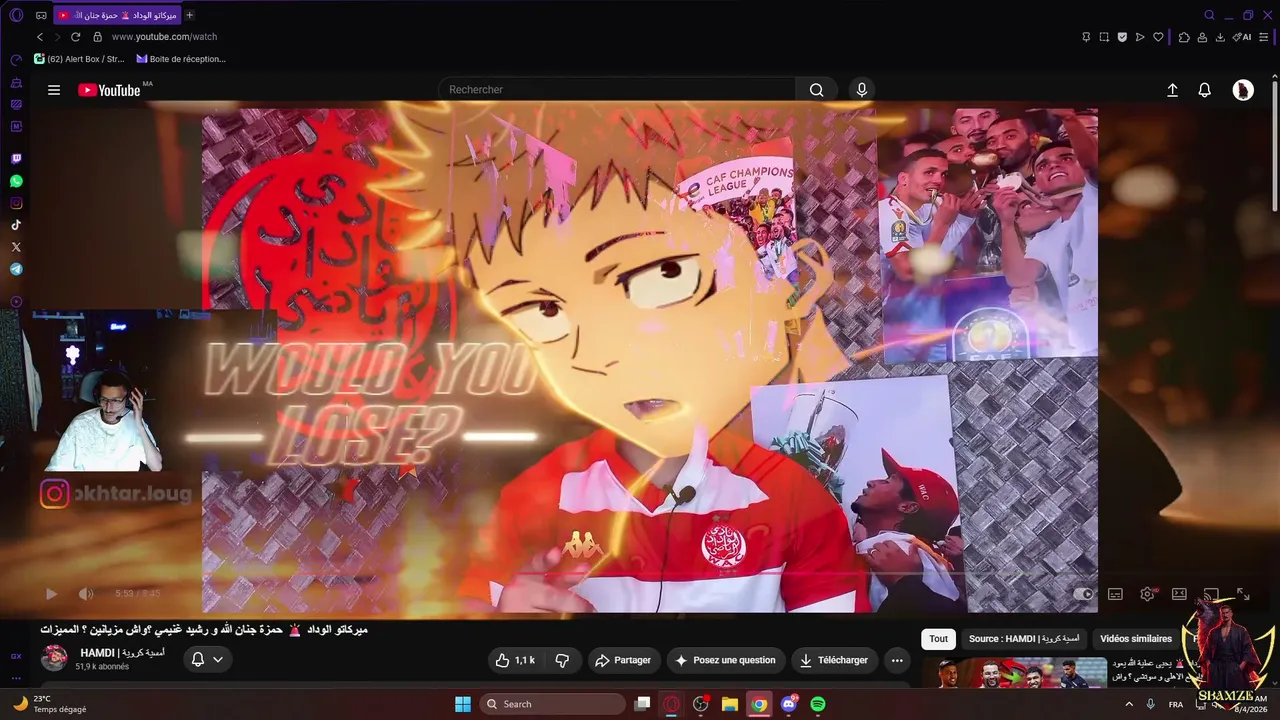Expand the subscription notification bell dropdown

click(x=208, y=659)
